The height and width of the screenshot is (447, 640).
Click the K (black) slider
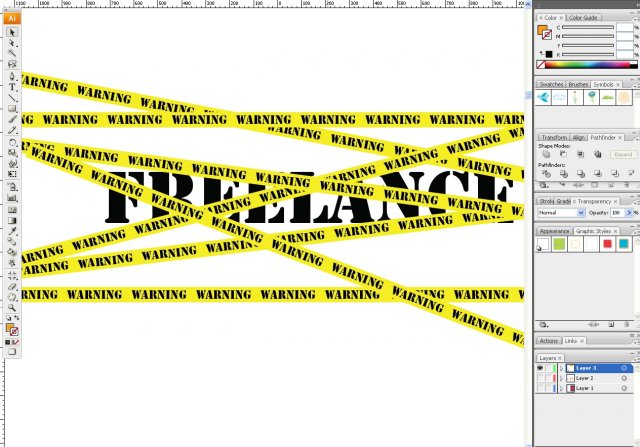click(588, 54)
